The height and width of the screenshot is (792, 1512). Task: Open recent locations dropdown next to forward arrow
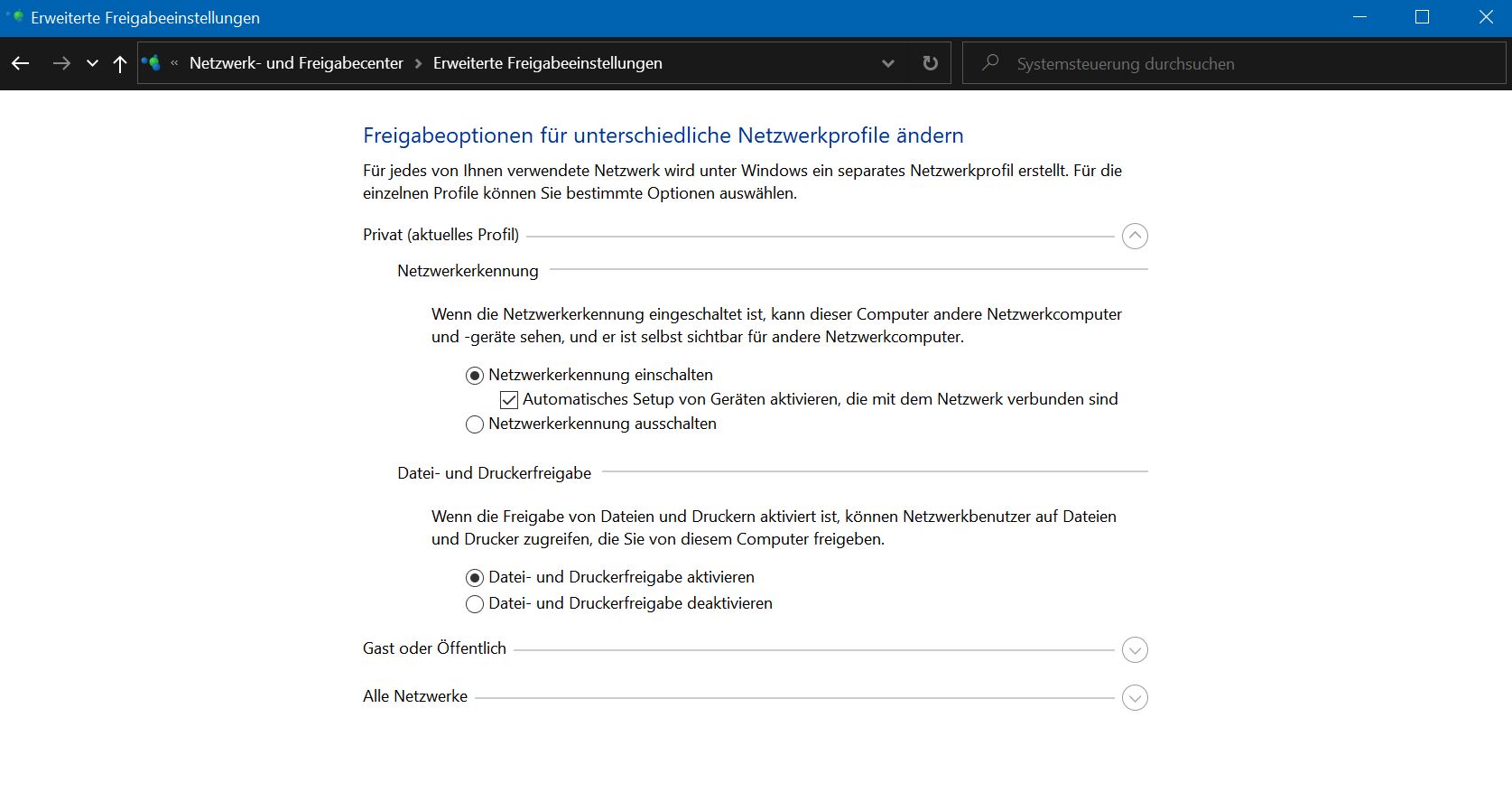[x=92, y=63]
